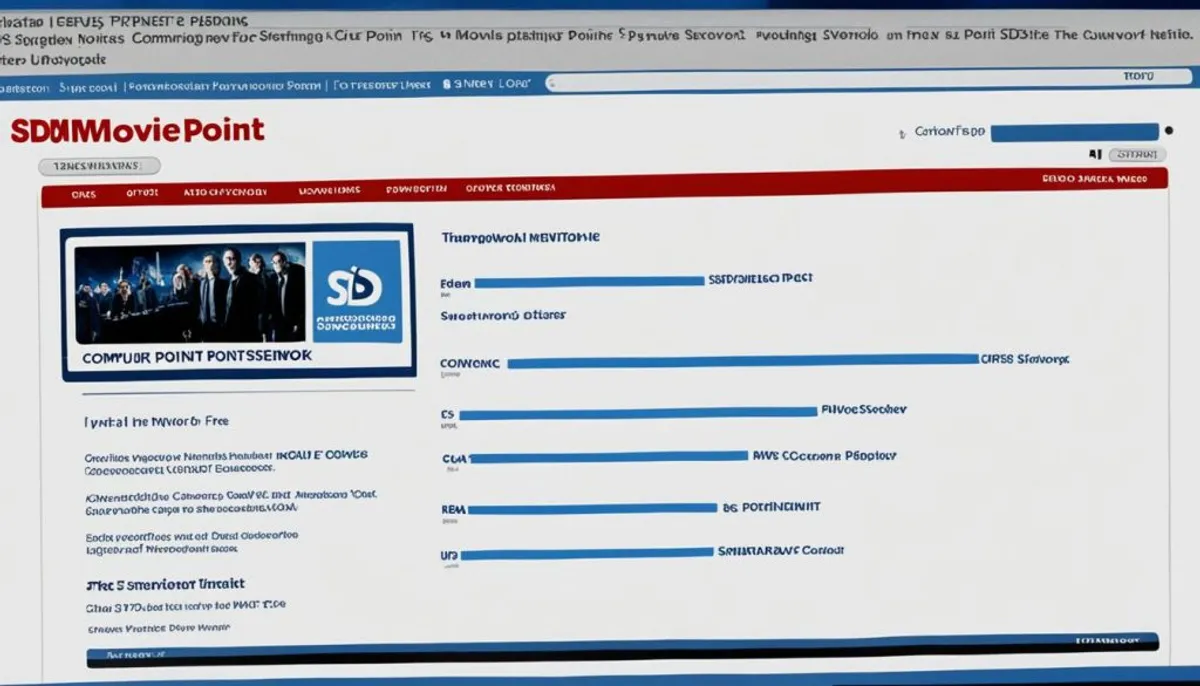The width and height of the screenshot is (1200, 686).
Task: Open the movie cast poster thumbnail
Action: tap(190, 293)
